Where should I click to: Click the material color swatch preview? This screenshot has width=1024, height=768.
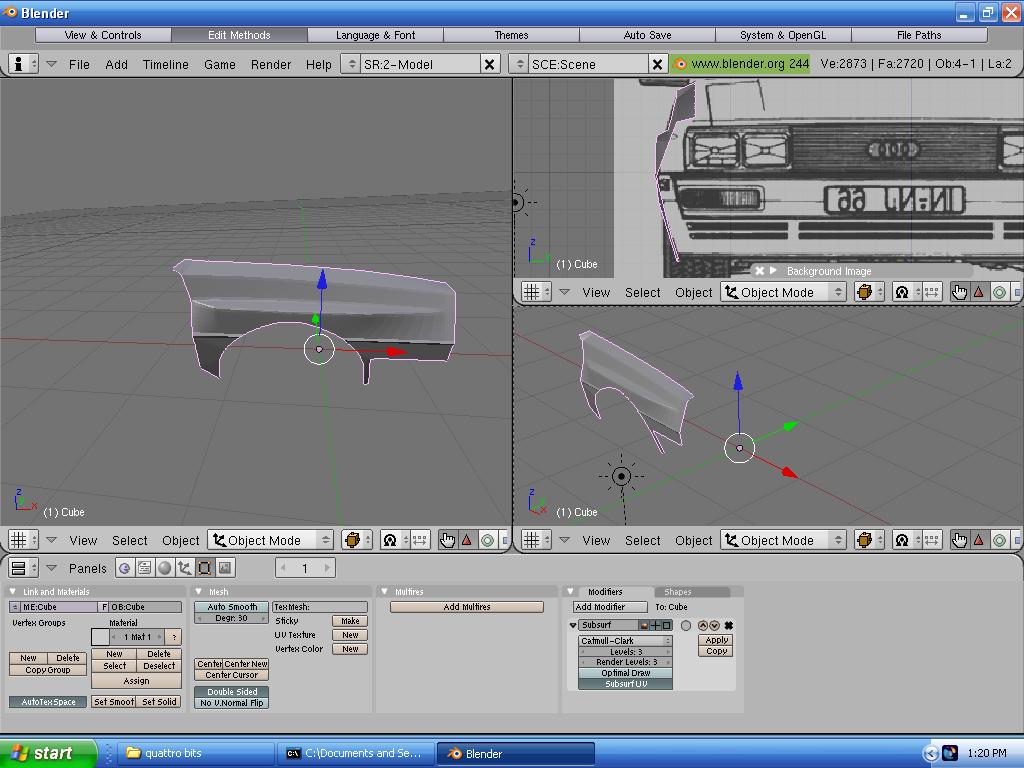coord(100,637)
